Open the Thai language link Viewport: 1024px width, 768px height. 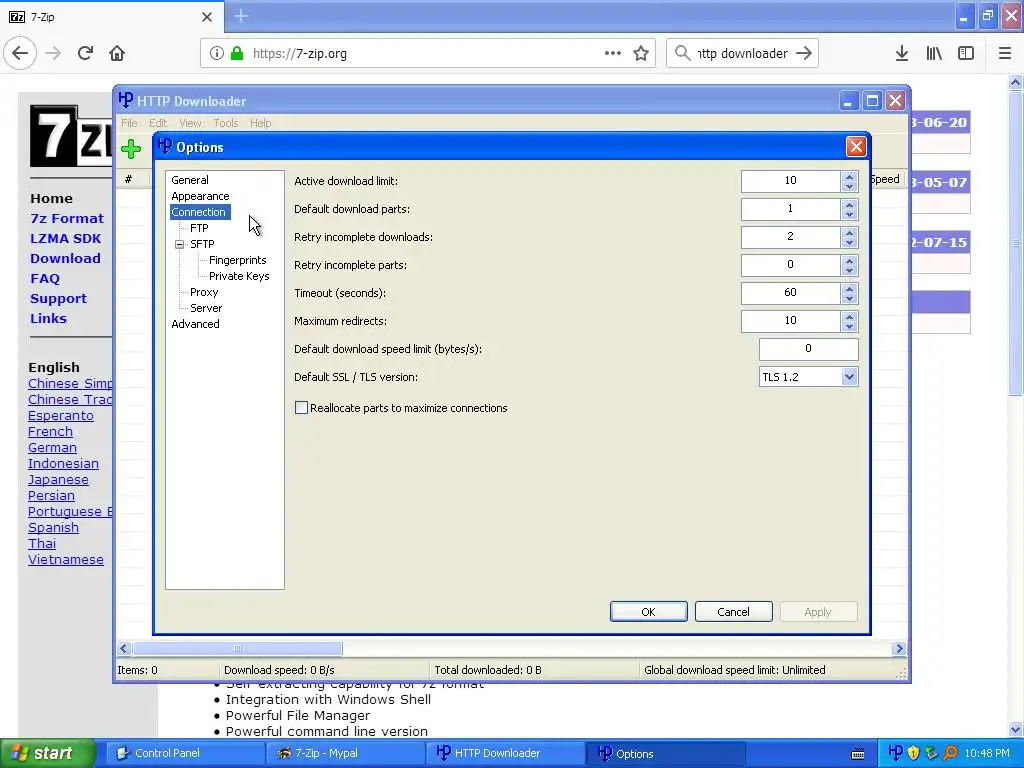click(42, 543)
